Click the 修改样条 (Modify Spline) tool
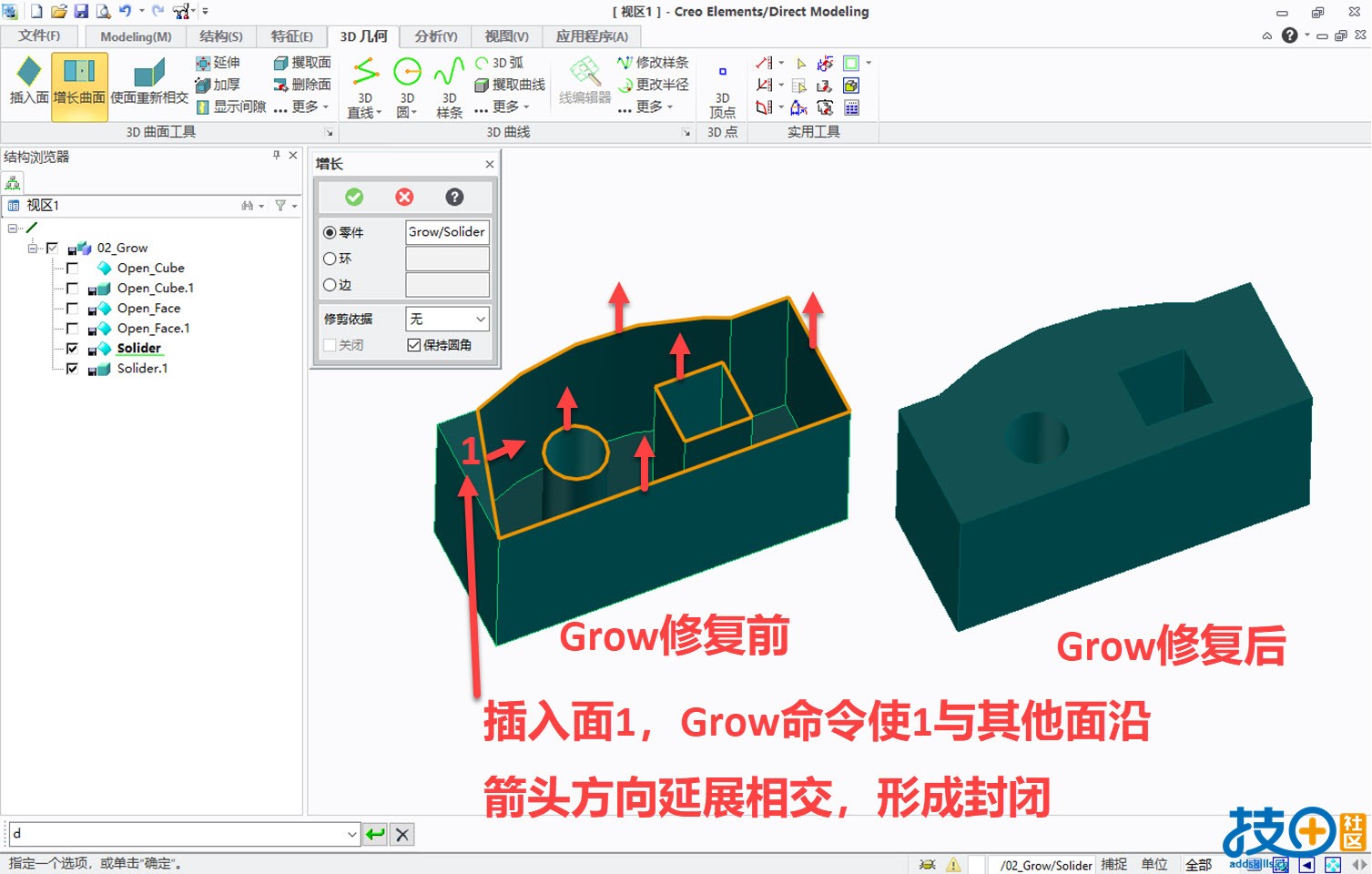The image size is (1372, 874). click(653, 63)
